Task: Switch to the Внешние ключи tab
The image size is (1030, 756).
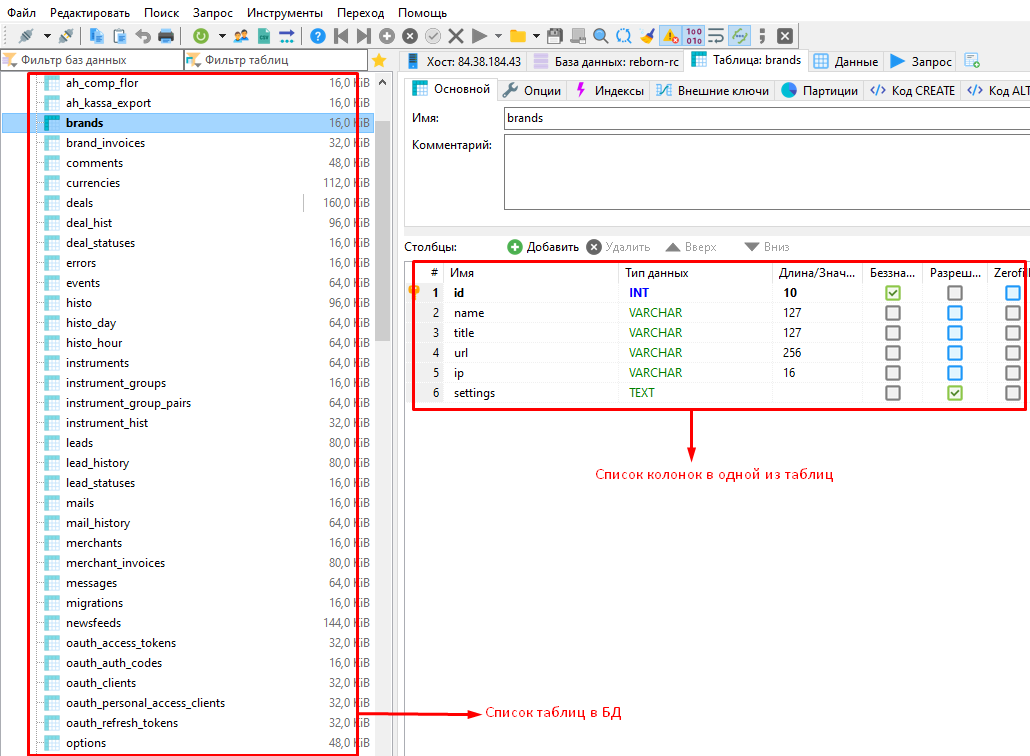Action: [x=713, y=91]
